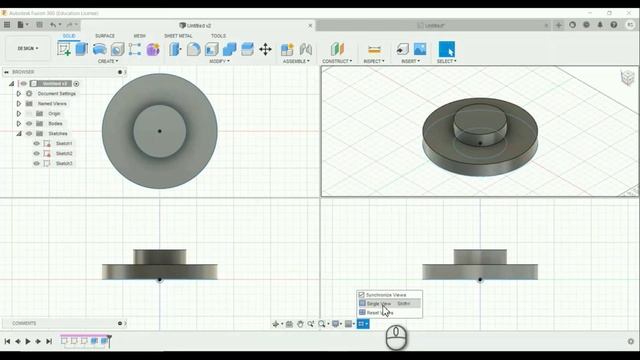Open the CONSTRUCT menu dropdown

[337, 61]
